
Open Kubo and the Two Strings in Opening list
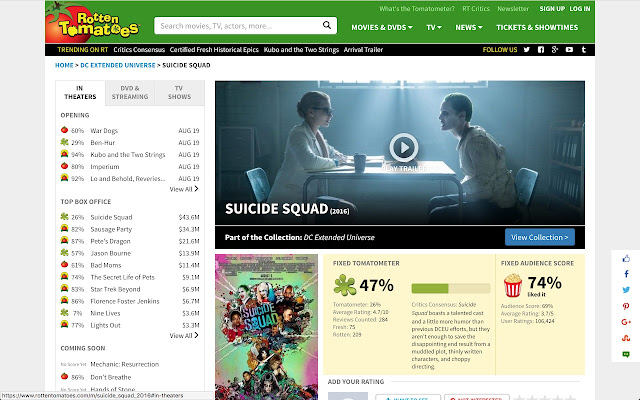pyautogui.click(x=128, y=155)
